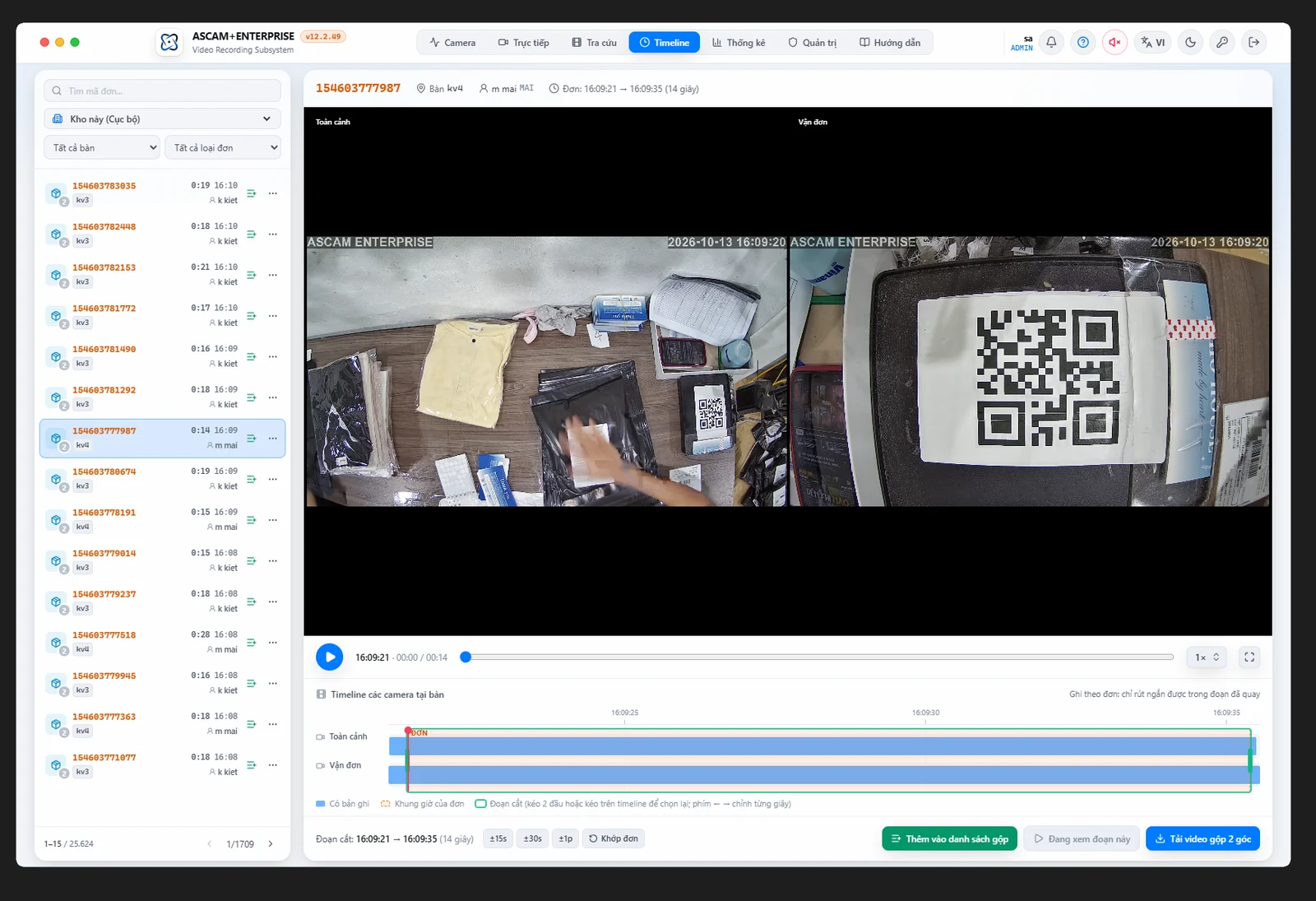Viewport: 1316px width, 901px height.
Task: Open the 'Tất cả loại đơn' dropdown
Action: [x=223, y=148]
